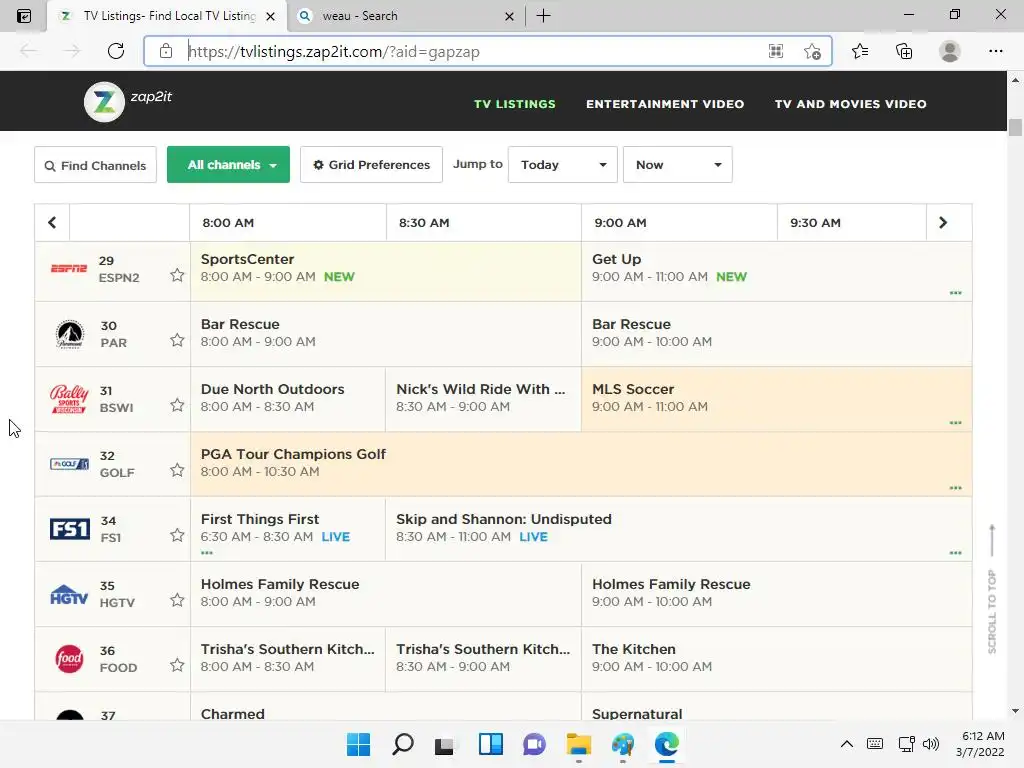Favorite the GOLF channel star
Viewport: 1024px width, 768px height.
point(177,470)
